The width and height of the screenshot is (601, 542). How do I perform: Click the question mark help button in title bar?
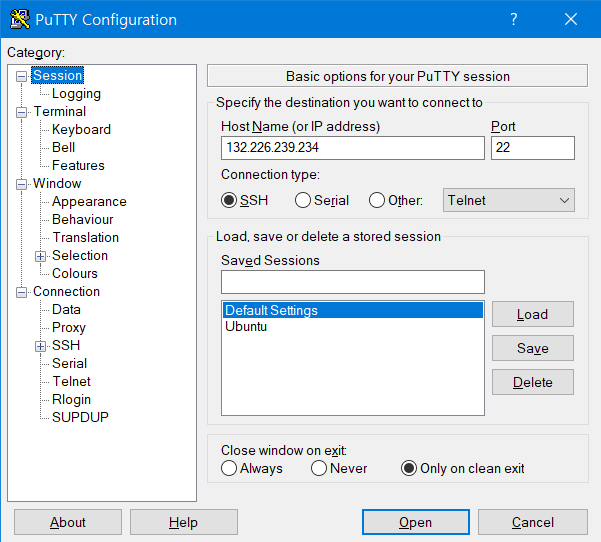click(514, 19)
